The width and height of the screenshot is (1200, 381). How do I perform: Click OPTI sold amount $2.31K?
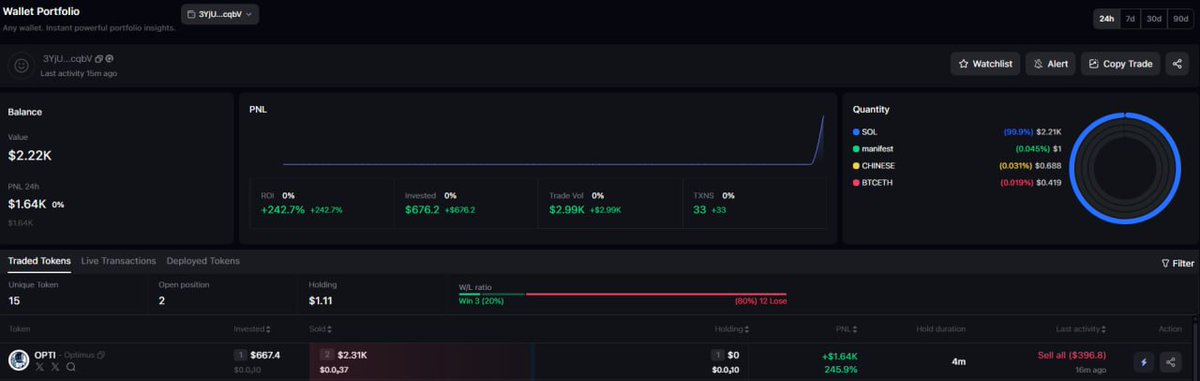(353, 355)
